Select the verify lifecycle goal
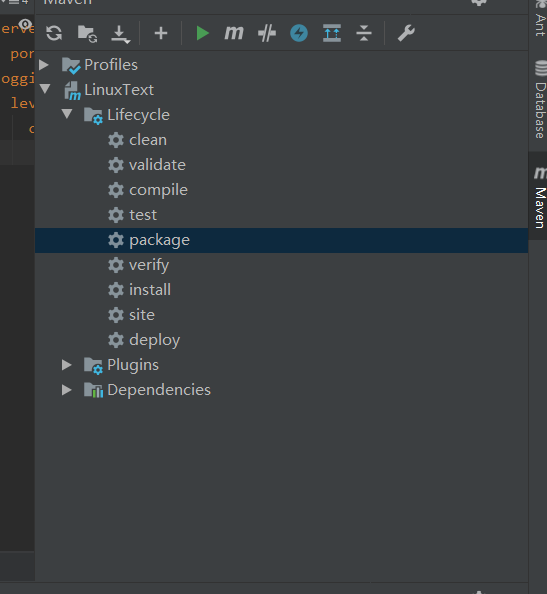547x594 pixels. 149,265
